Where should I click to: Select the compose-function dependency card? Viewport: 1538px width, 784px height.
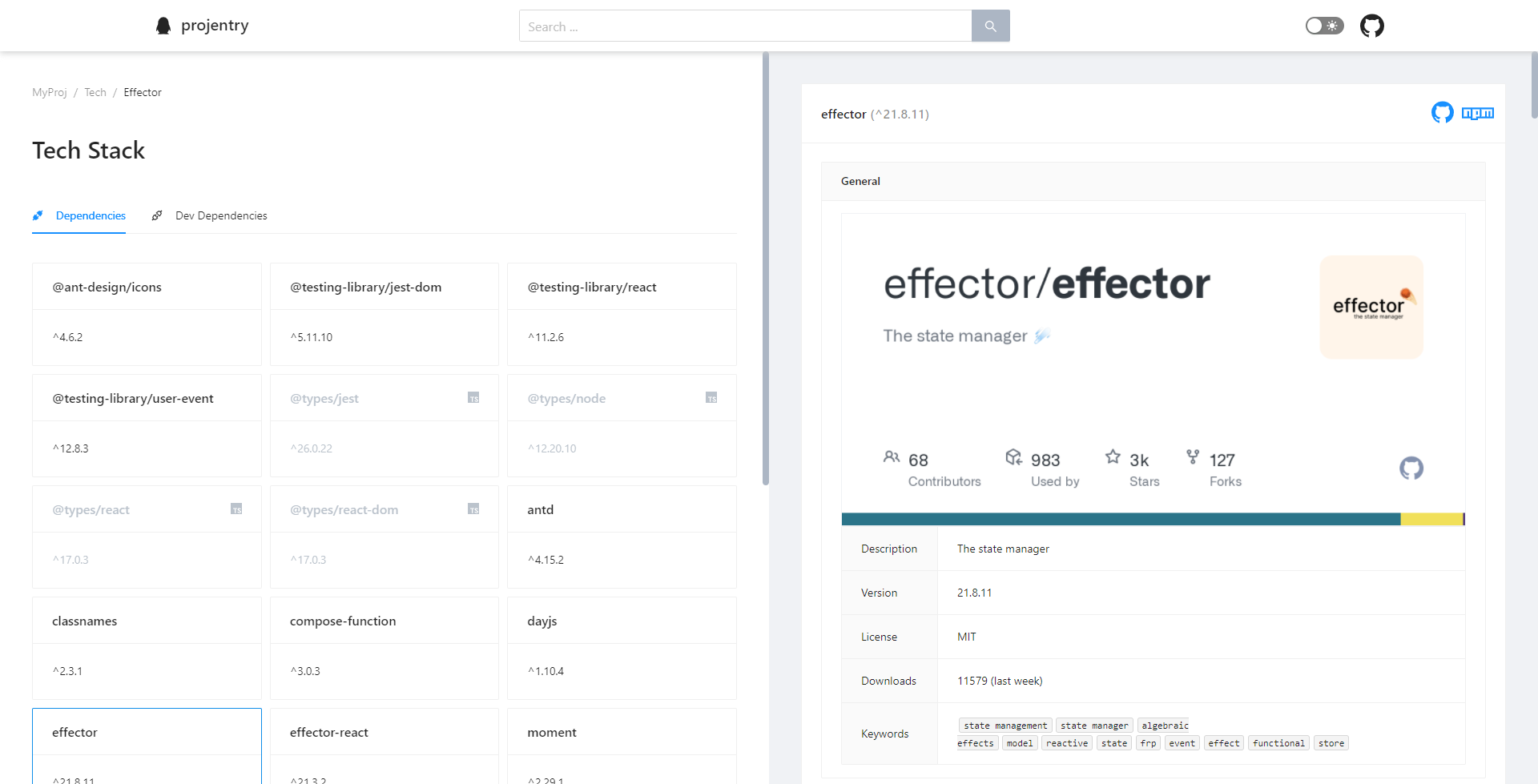(384, 648)
